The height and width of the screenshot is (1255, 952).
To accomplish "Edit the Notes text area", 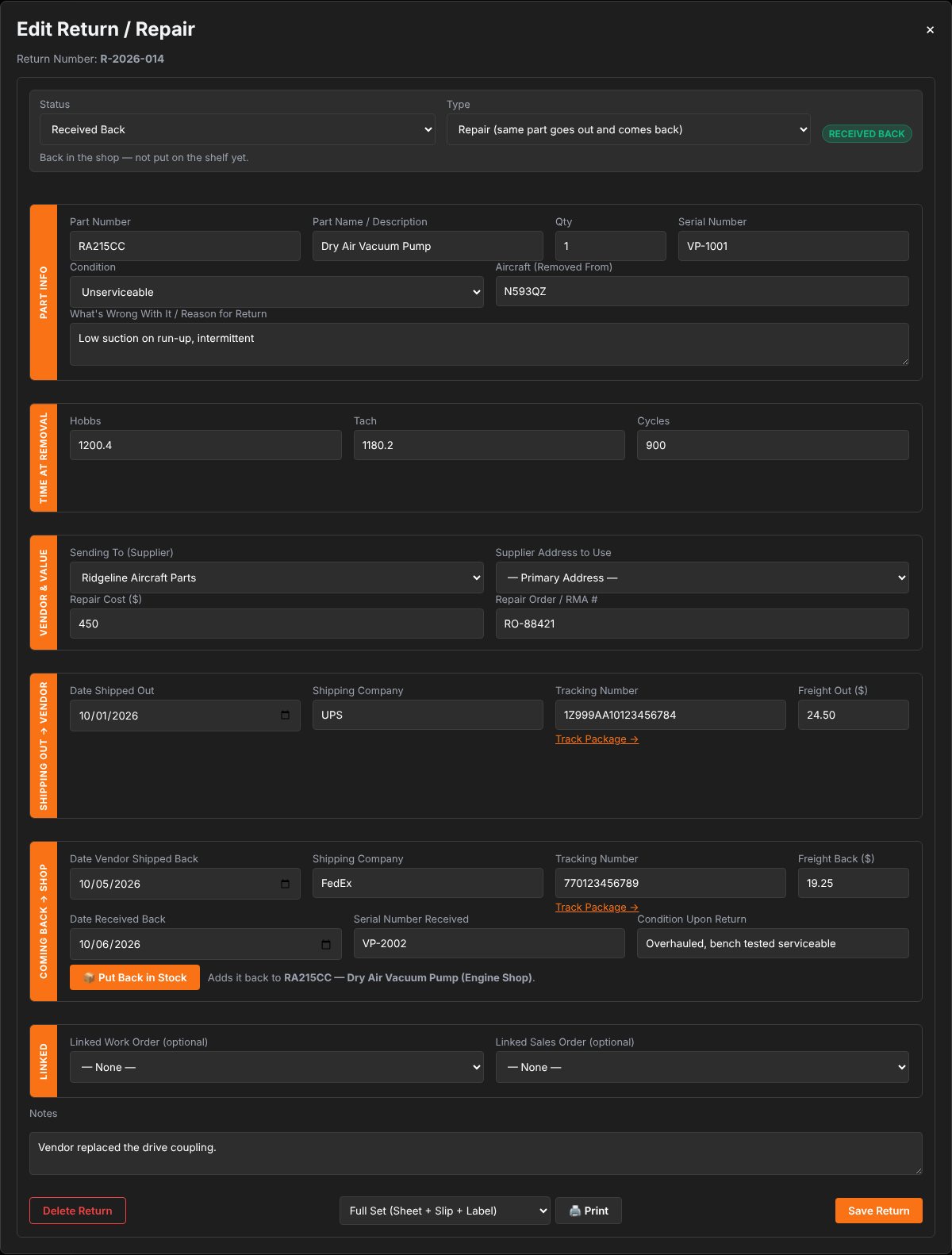I will point(476,1153).
